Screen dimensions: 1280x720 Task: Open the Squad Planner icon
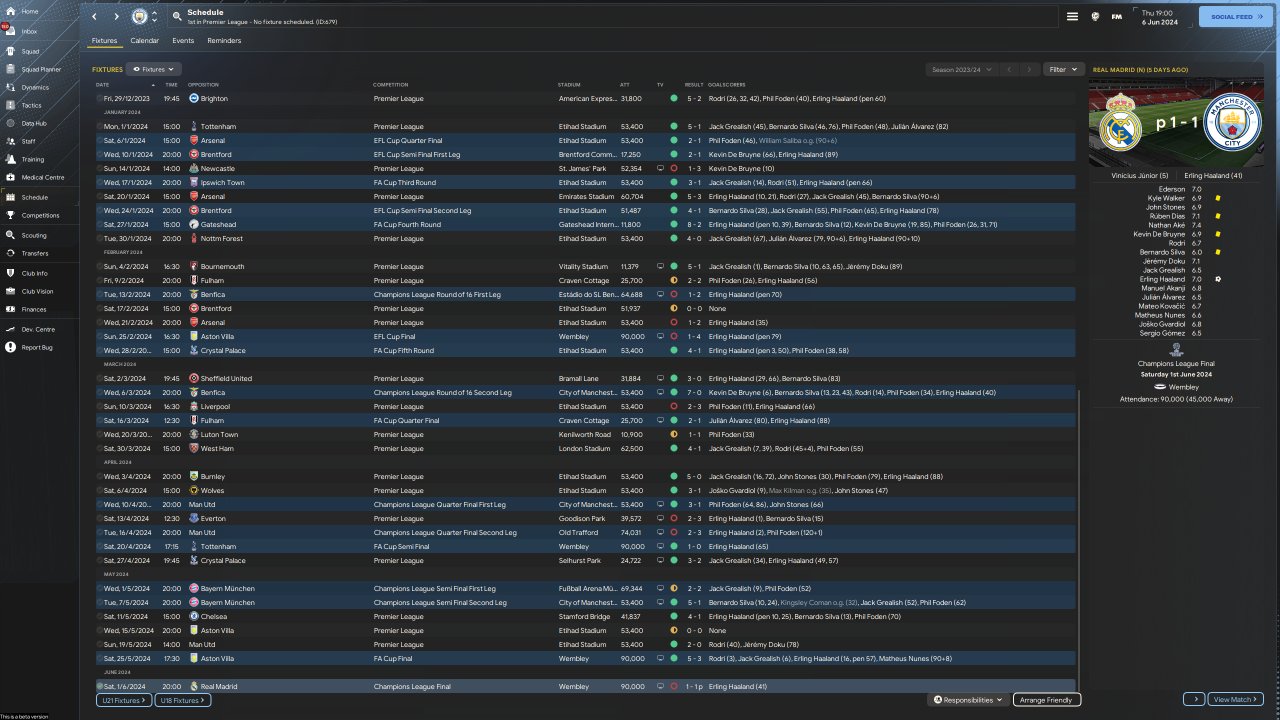[x=9, y=69]
